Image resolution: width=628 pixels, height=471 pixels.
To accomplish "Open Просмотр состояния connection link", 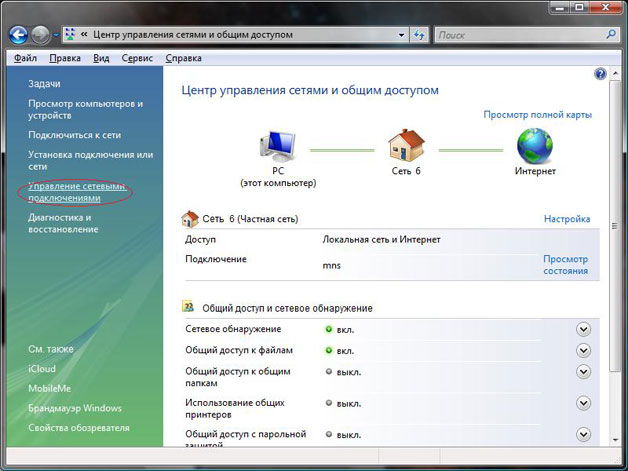I will pyautogui.click(x=565, y=265).
